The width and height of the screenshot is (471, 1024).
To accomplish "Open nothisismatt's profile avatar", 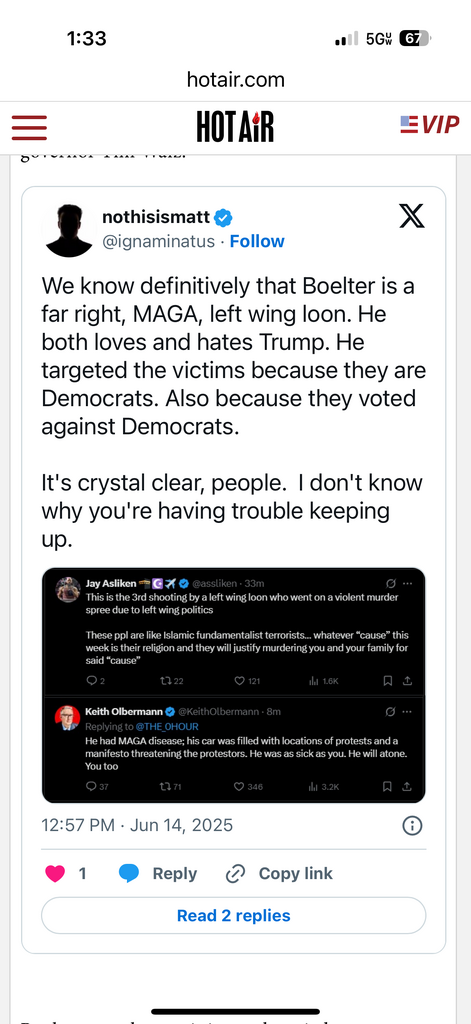I will pos(69,230).
